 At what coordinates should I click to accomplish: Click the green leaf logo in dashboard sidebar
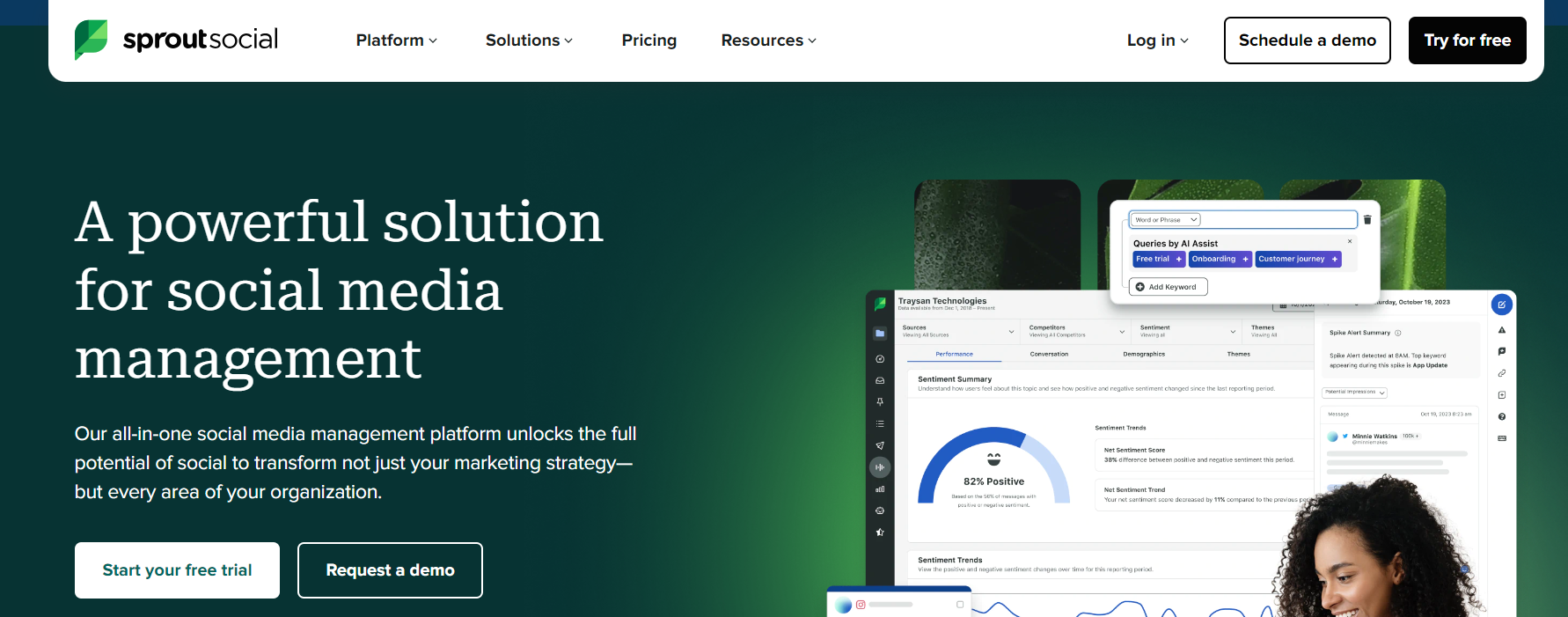(x=880, y=304)
